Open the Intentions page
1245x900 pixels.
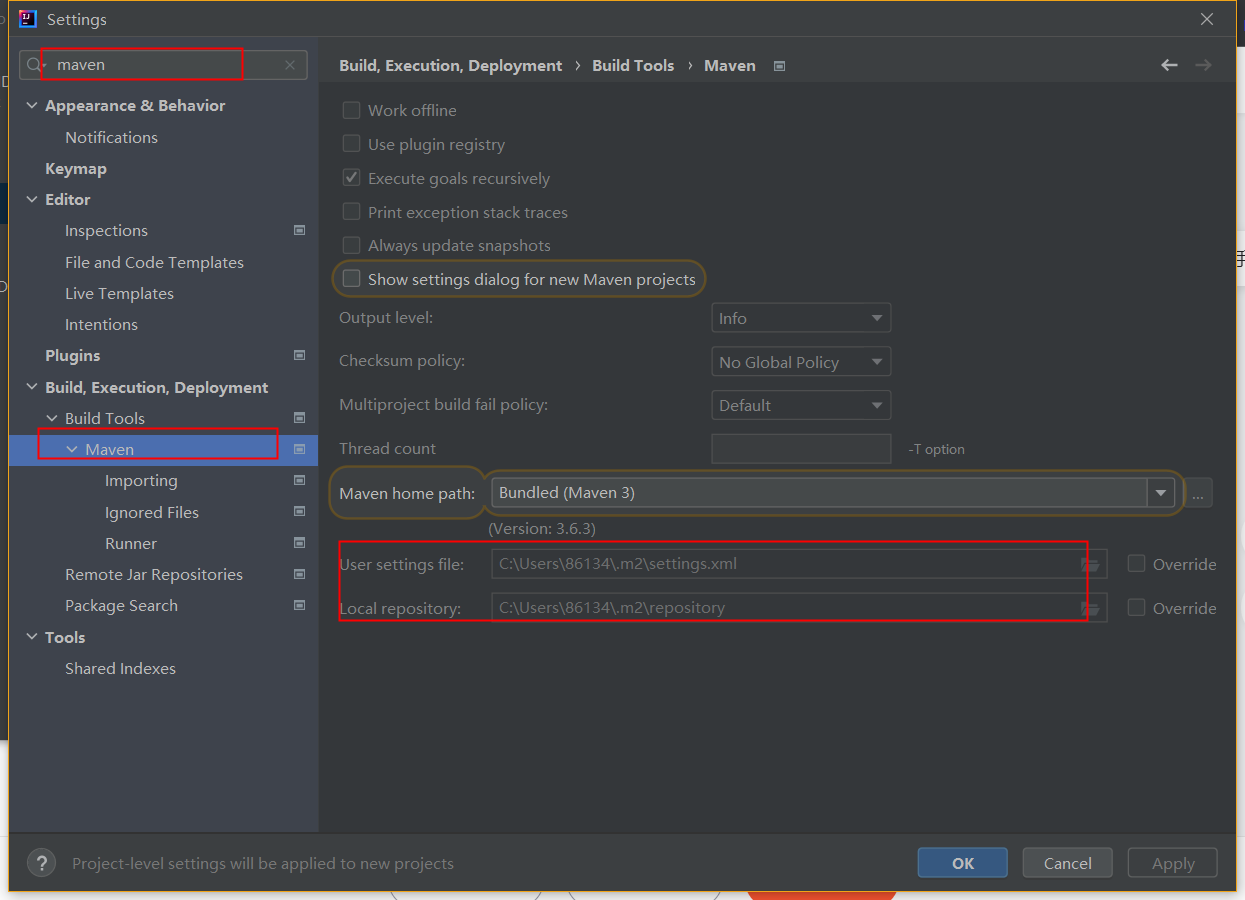101,324
